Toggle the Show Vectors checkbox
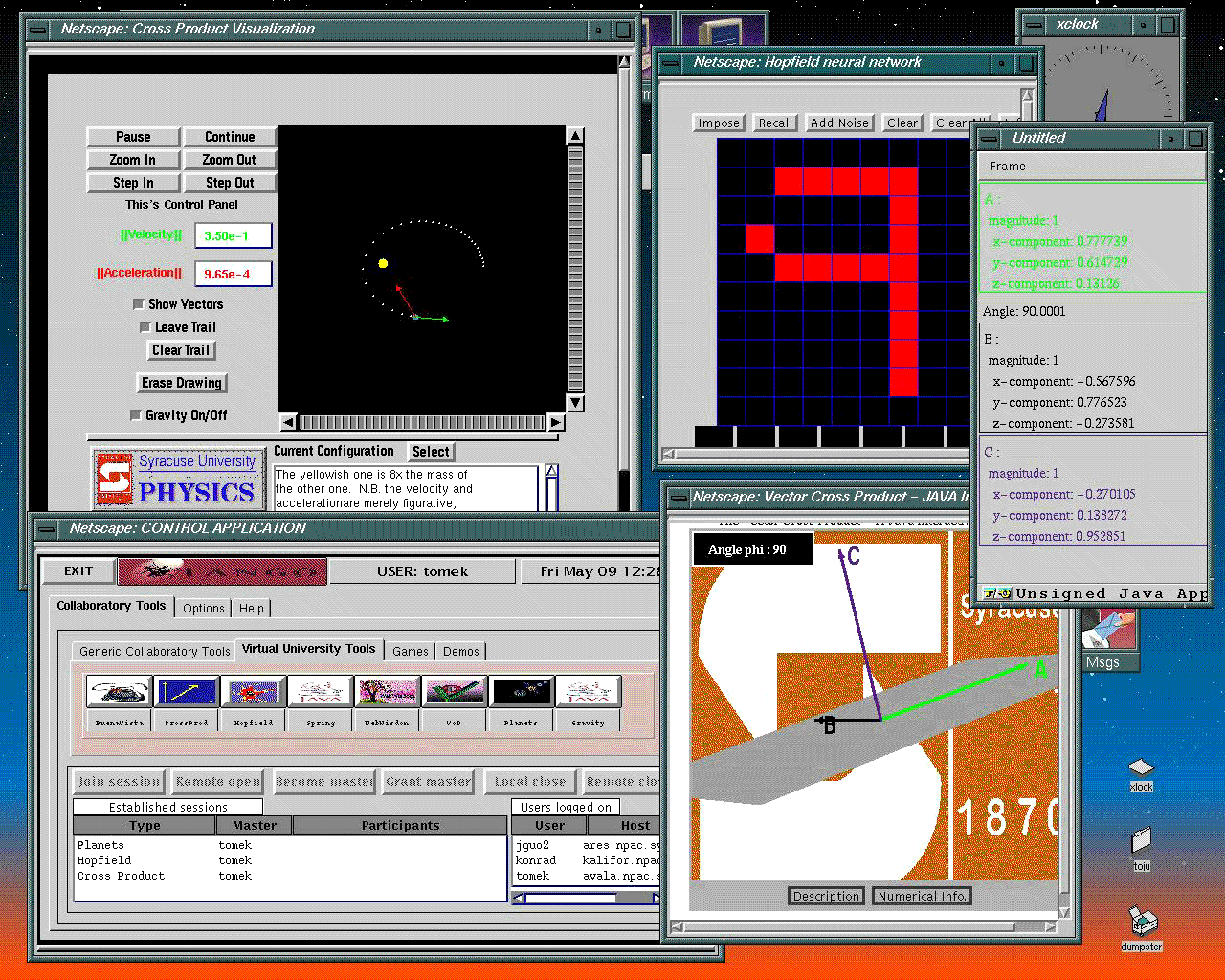Viewport: 1225px width, 980px height. 139,304
